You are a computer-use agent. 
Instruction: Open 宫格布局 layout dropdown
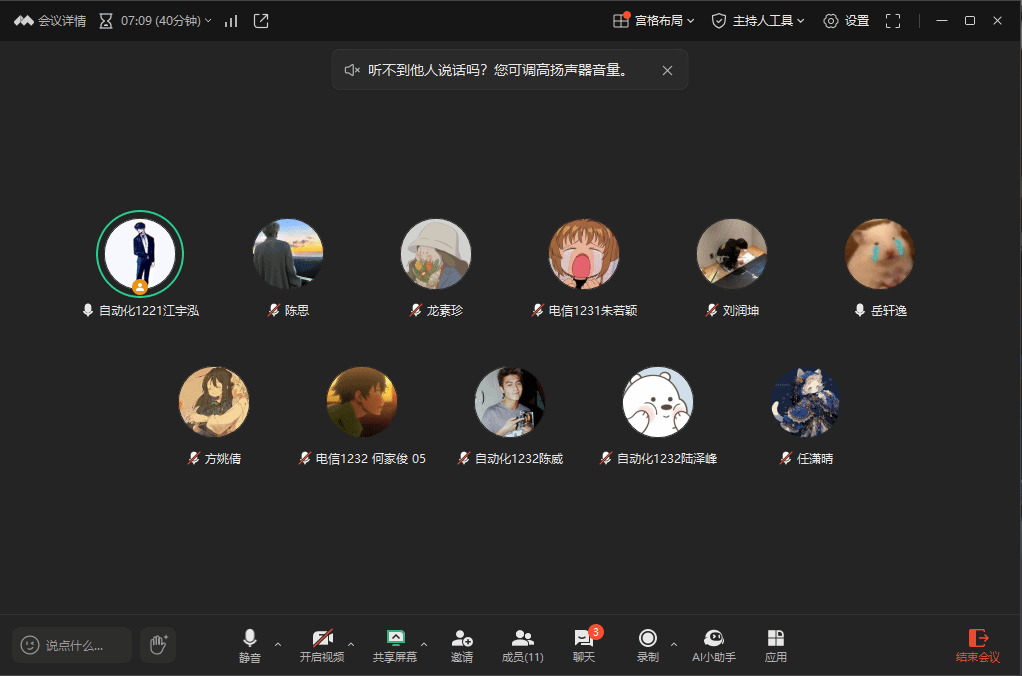point(653,21)
